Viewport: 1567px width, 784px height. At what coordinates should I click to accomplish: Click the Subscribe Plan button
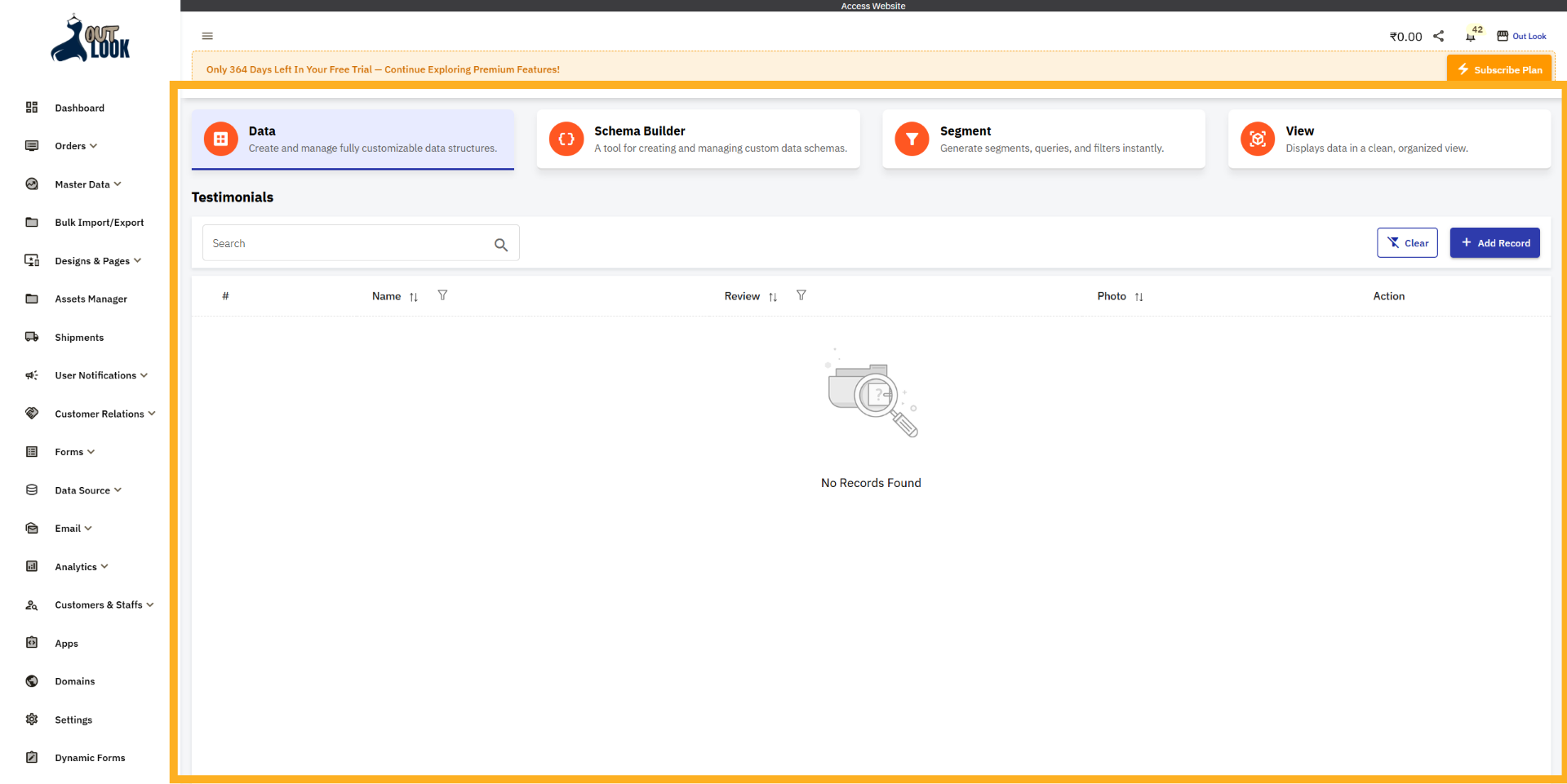pyautogui.click(x=1499, y=69)
